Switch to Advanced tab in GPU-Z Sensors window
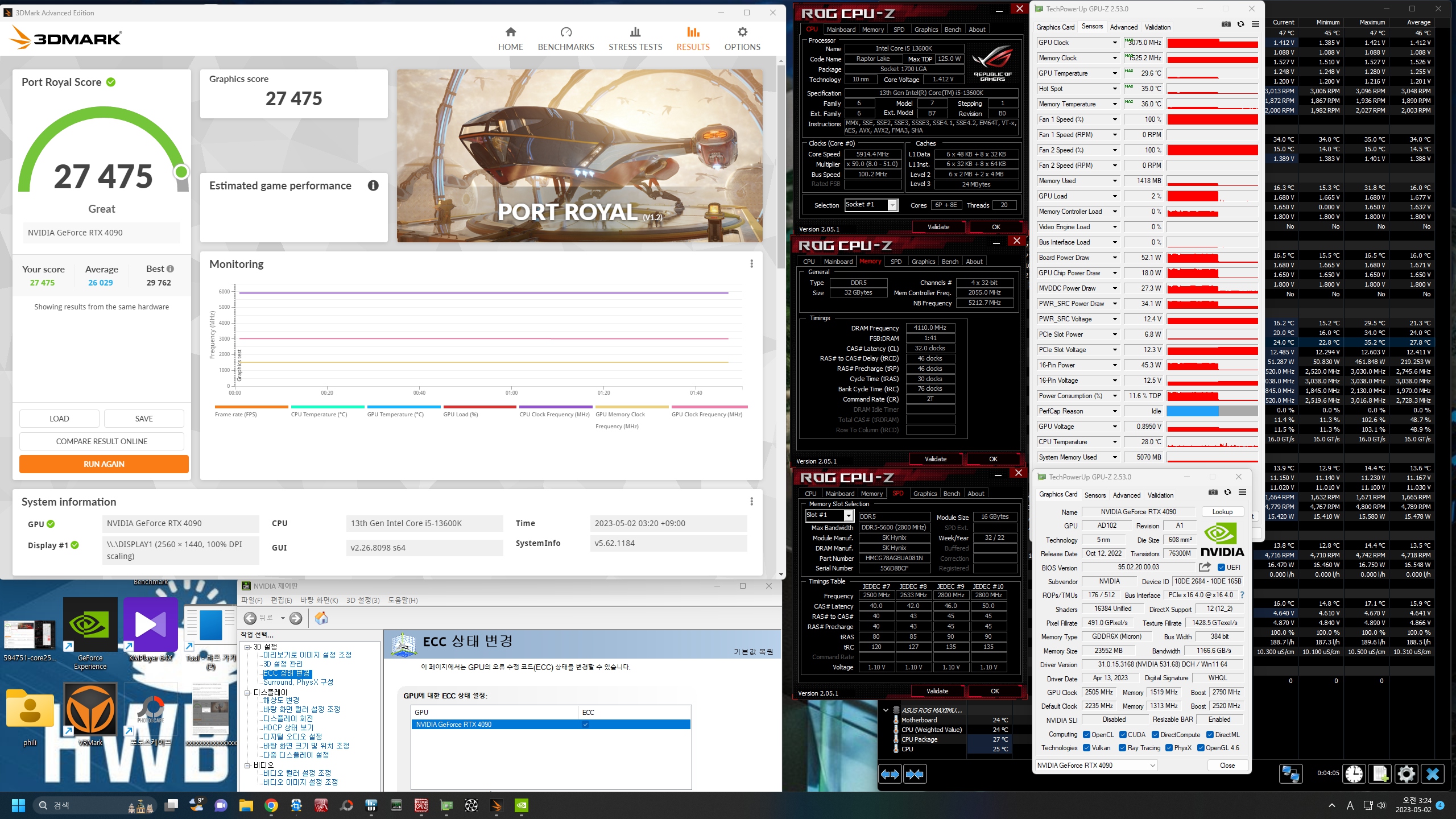Viewport: 1456px width, 819px height. coord(1124,27)
